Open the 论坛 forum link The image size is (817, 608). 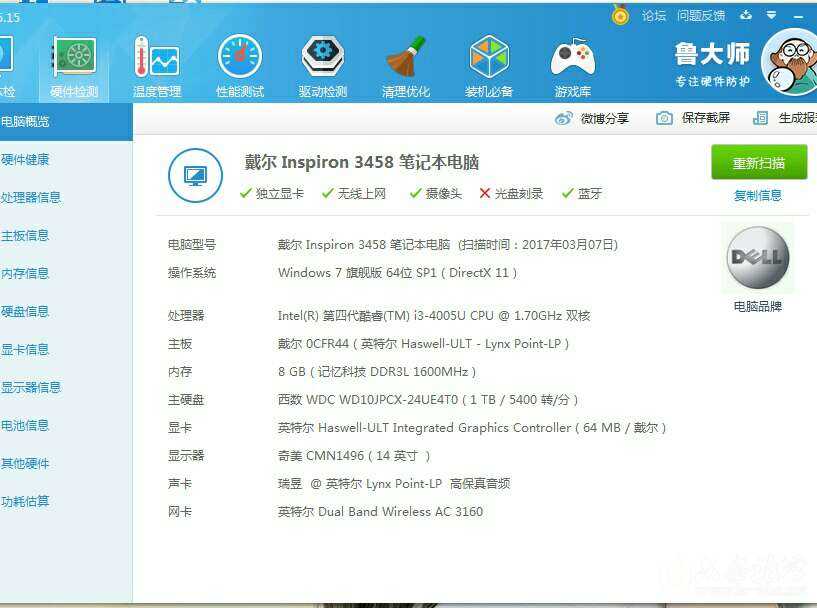[653, 15]
